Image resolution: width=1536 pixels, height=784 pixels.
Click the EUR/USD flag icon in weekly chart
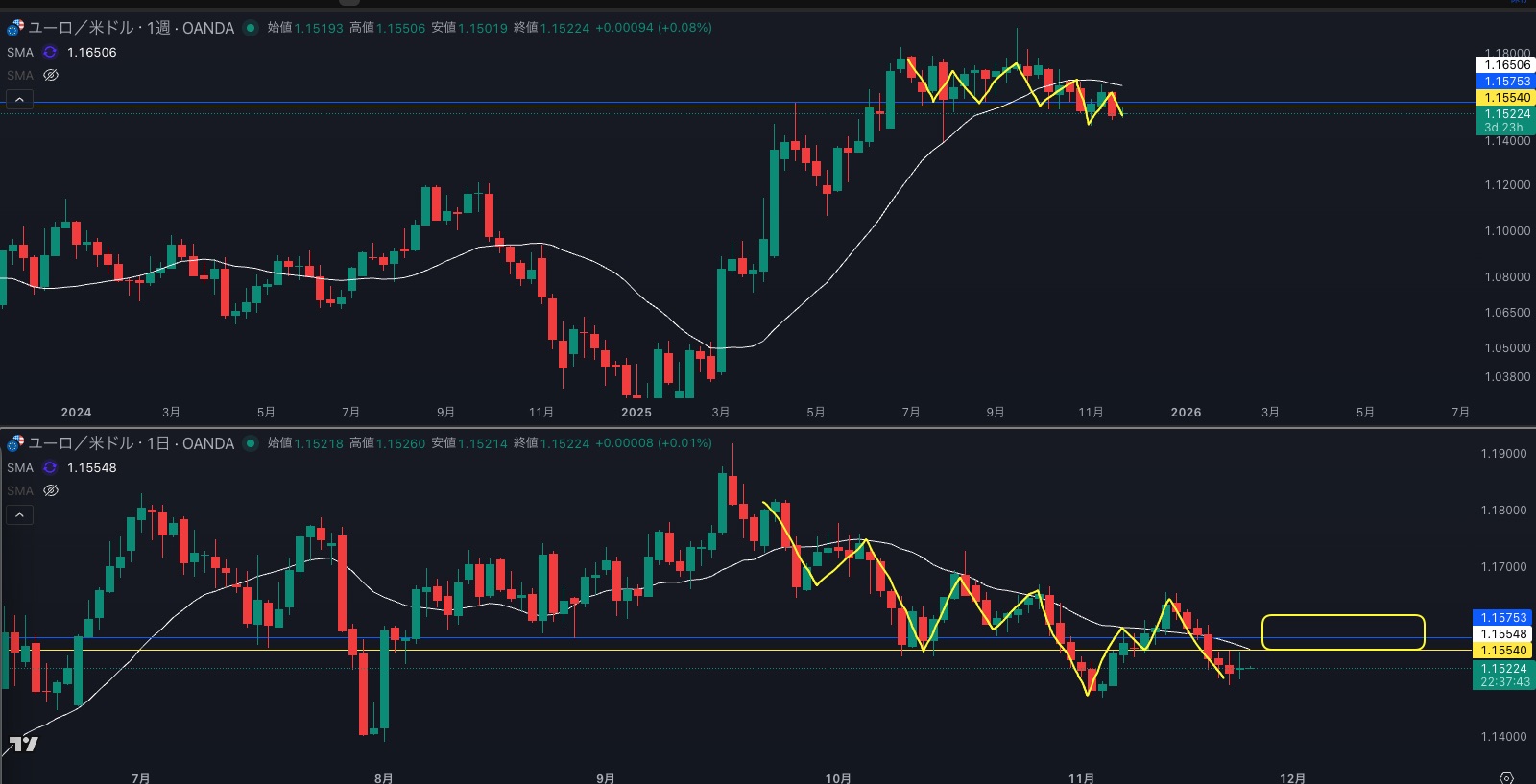pos(15,28)
